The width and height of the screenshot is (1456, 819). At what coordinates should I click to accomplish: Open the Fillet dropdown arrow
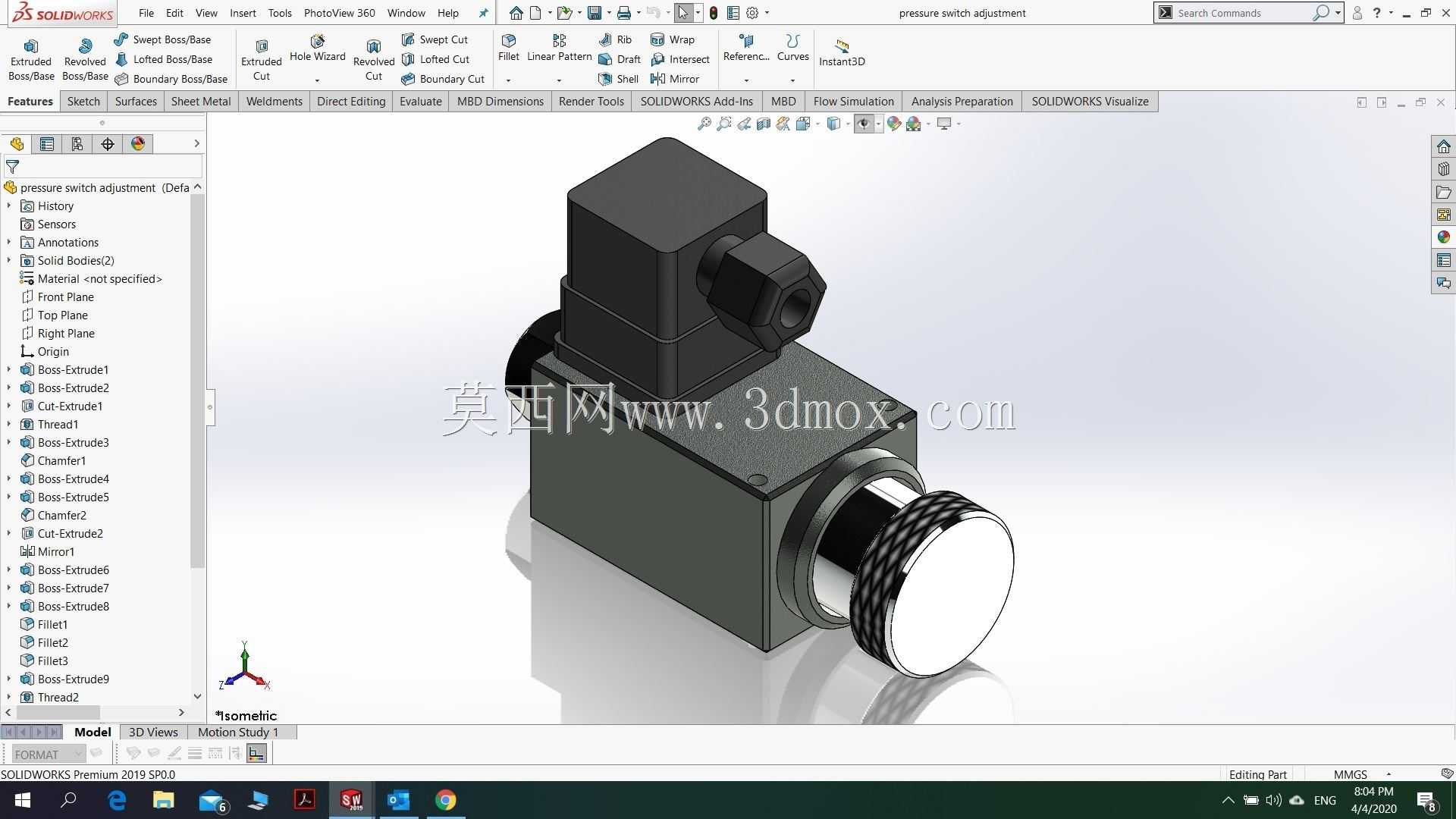pyautogui.click(x=509, y=80)
